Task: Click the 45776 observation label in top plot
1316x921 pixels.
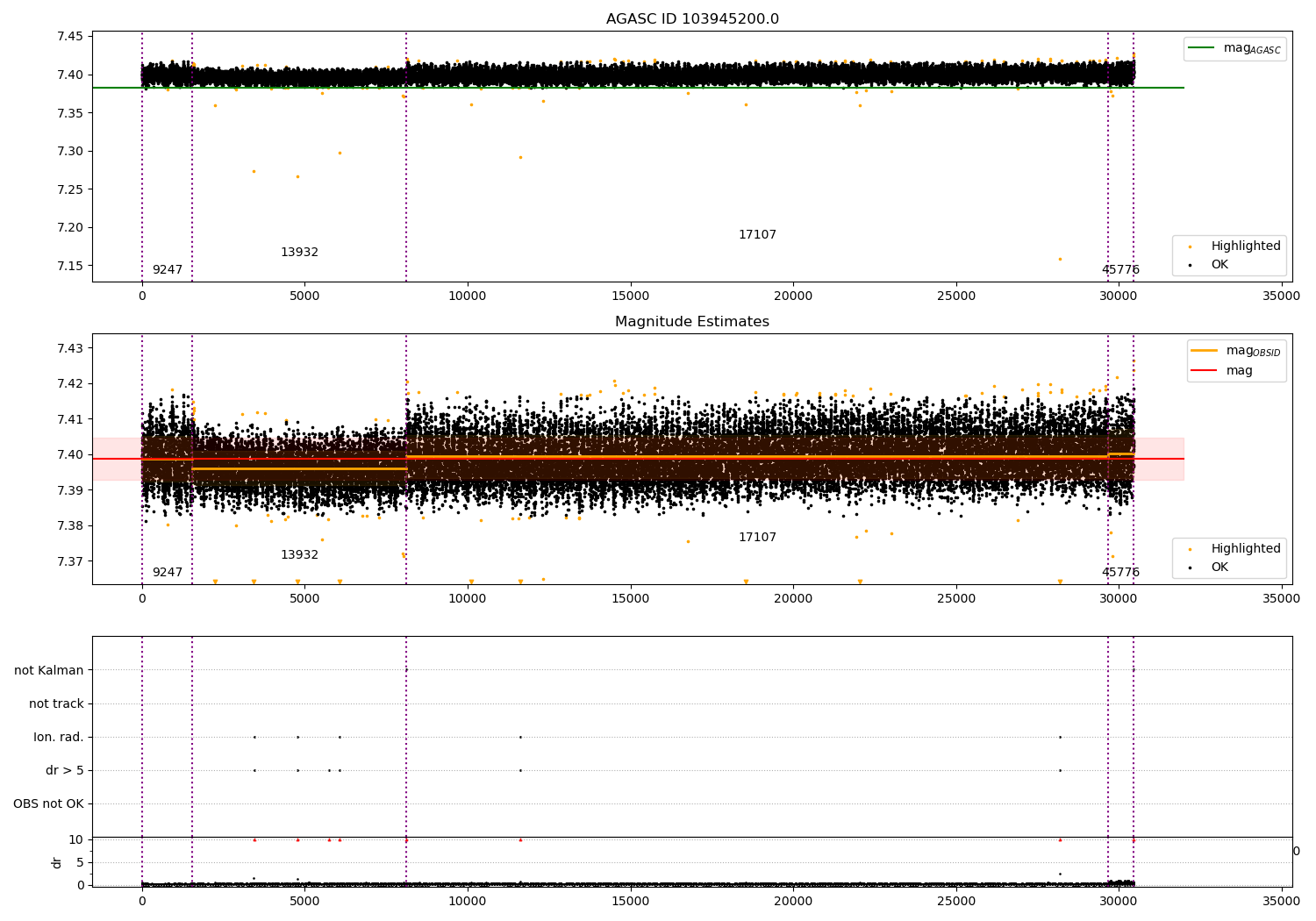Action: pos(1120,270)
